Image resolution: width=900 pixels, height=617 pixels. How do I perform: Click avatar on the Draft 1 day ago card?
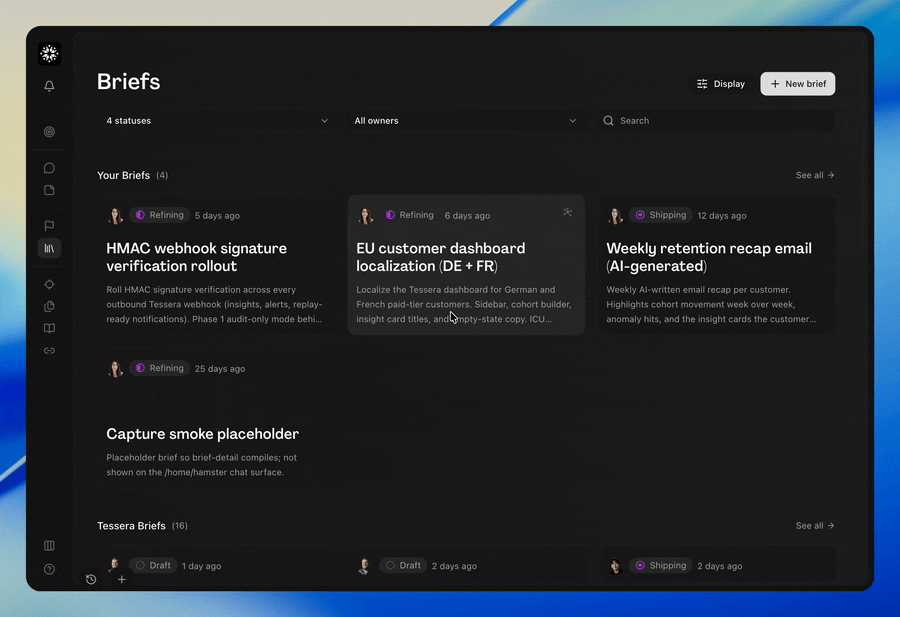click(x=115, y=565)
